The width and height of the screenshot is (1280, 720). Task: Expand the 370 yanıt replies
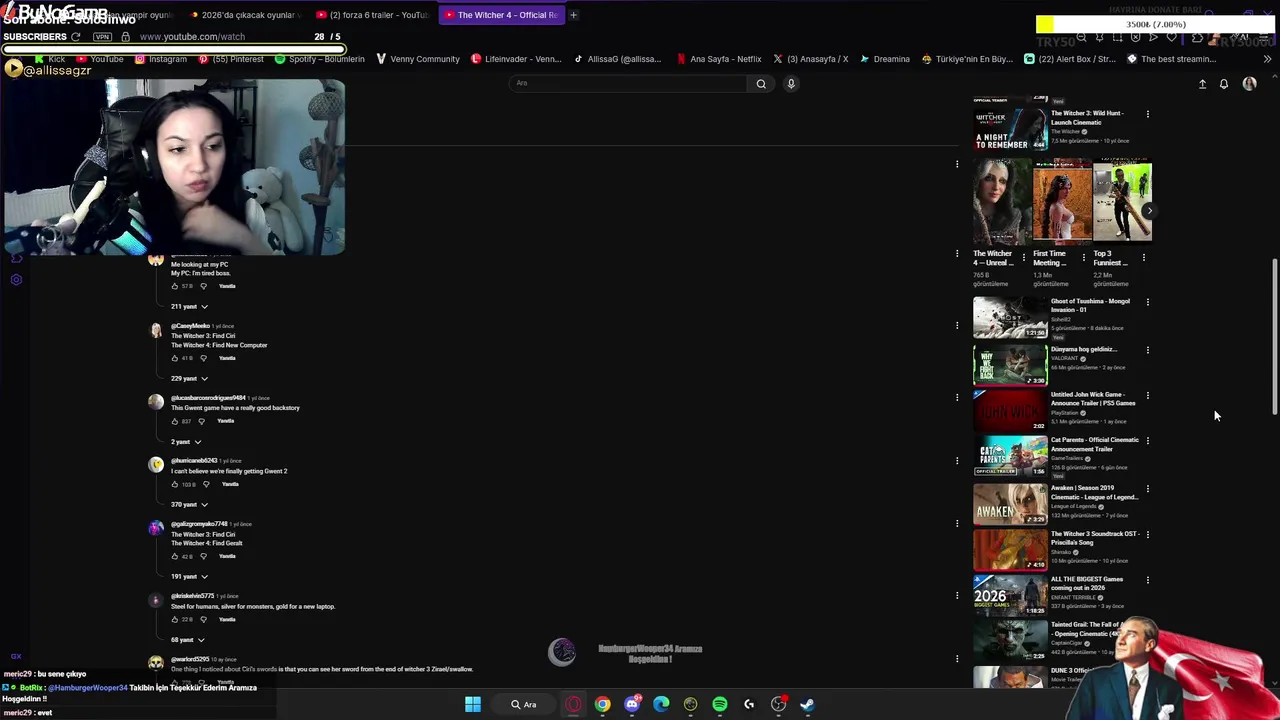(x=189, y=504)
